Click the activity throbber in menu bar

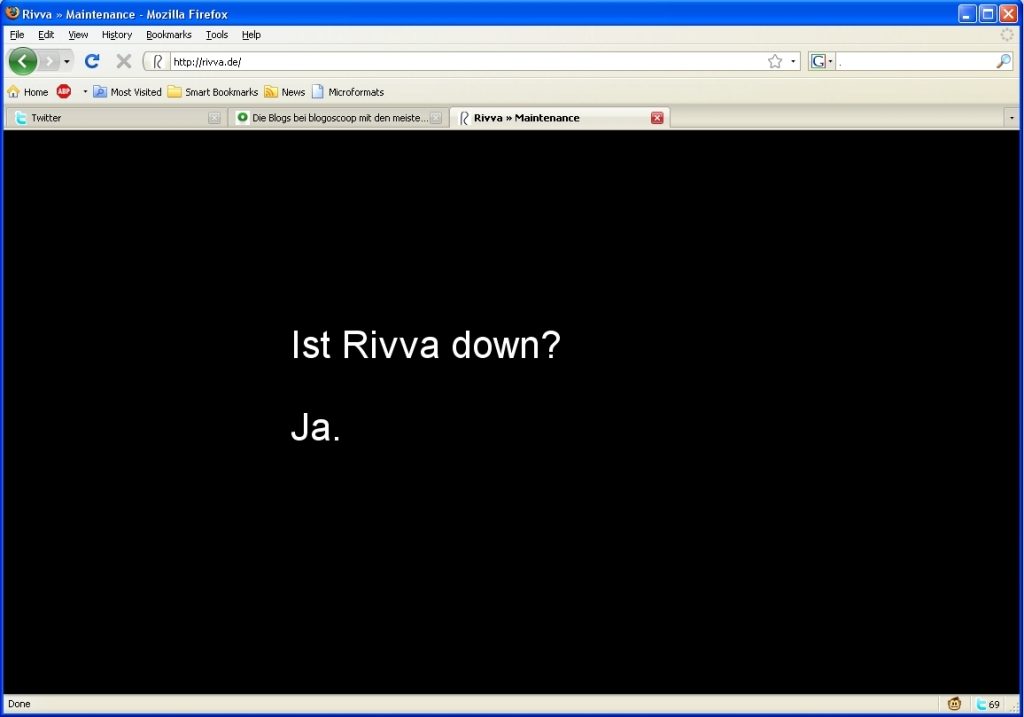tap(1007, 35)
